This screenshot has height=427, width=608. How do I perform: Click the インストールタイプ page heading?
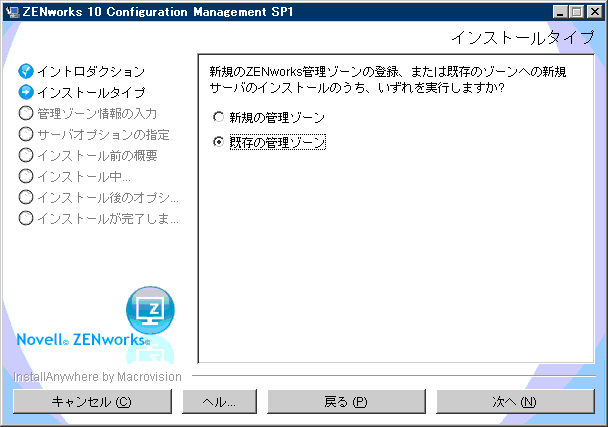pos(523,38)
